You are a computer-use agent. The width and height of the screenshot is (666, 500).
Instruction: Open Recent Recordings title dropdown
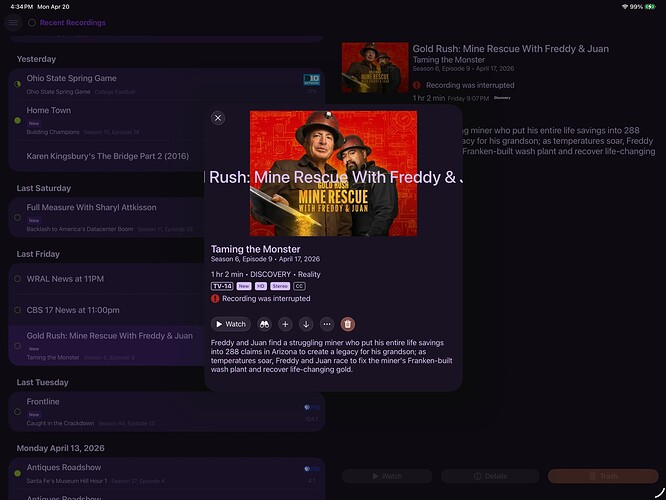pos(73,23)
